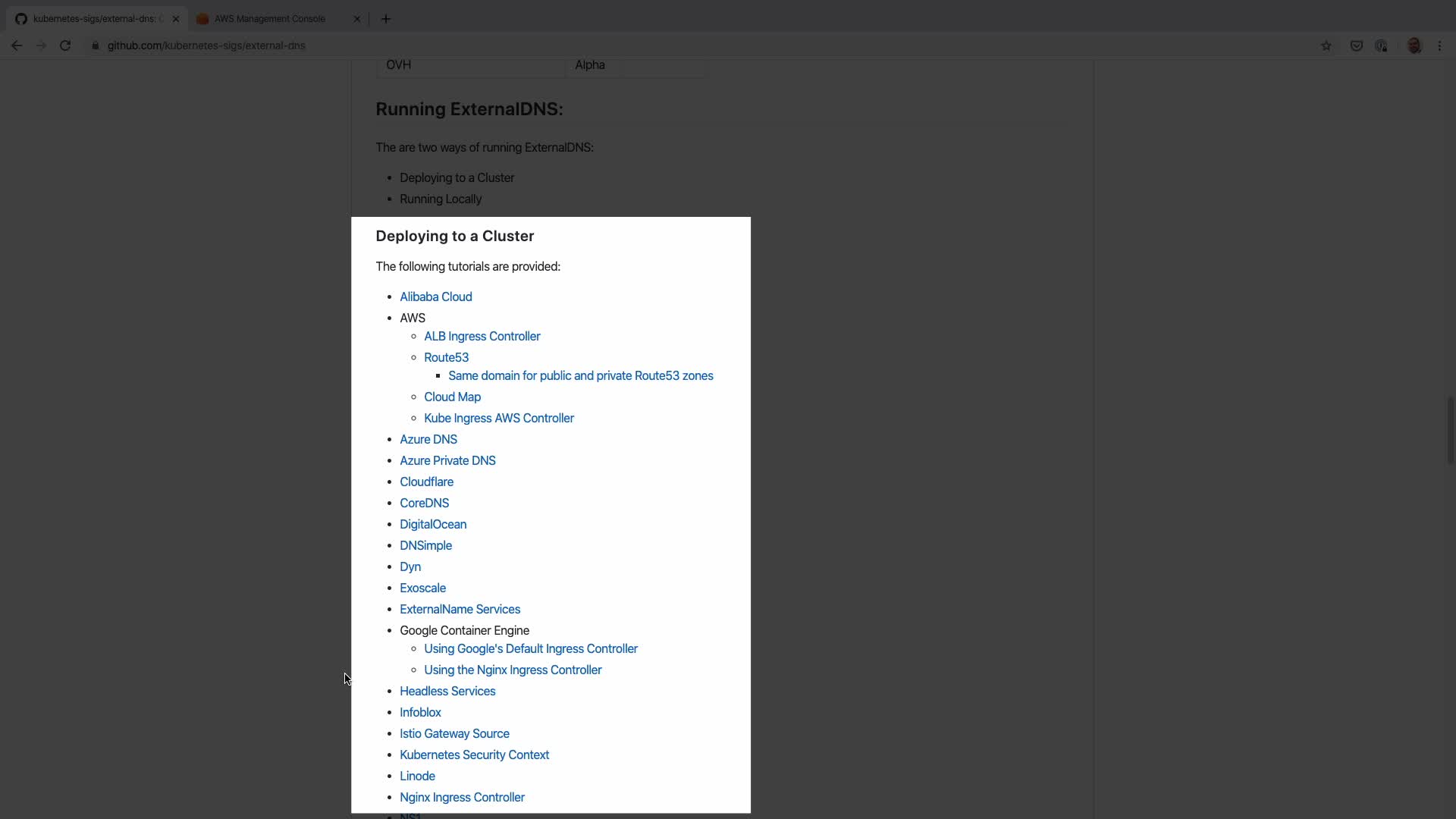Click the Nginx Ingress Controller link
This screenshot has width=1456, height=819.
(462, 797)
